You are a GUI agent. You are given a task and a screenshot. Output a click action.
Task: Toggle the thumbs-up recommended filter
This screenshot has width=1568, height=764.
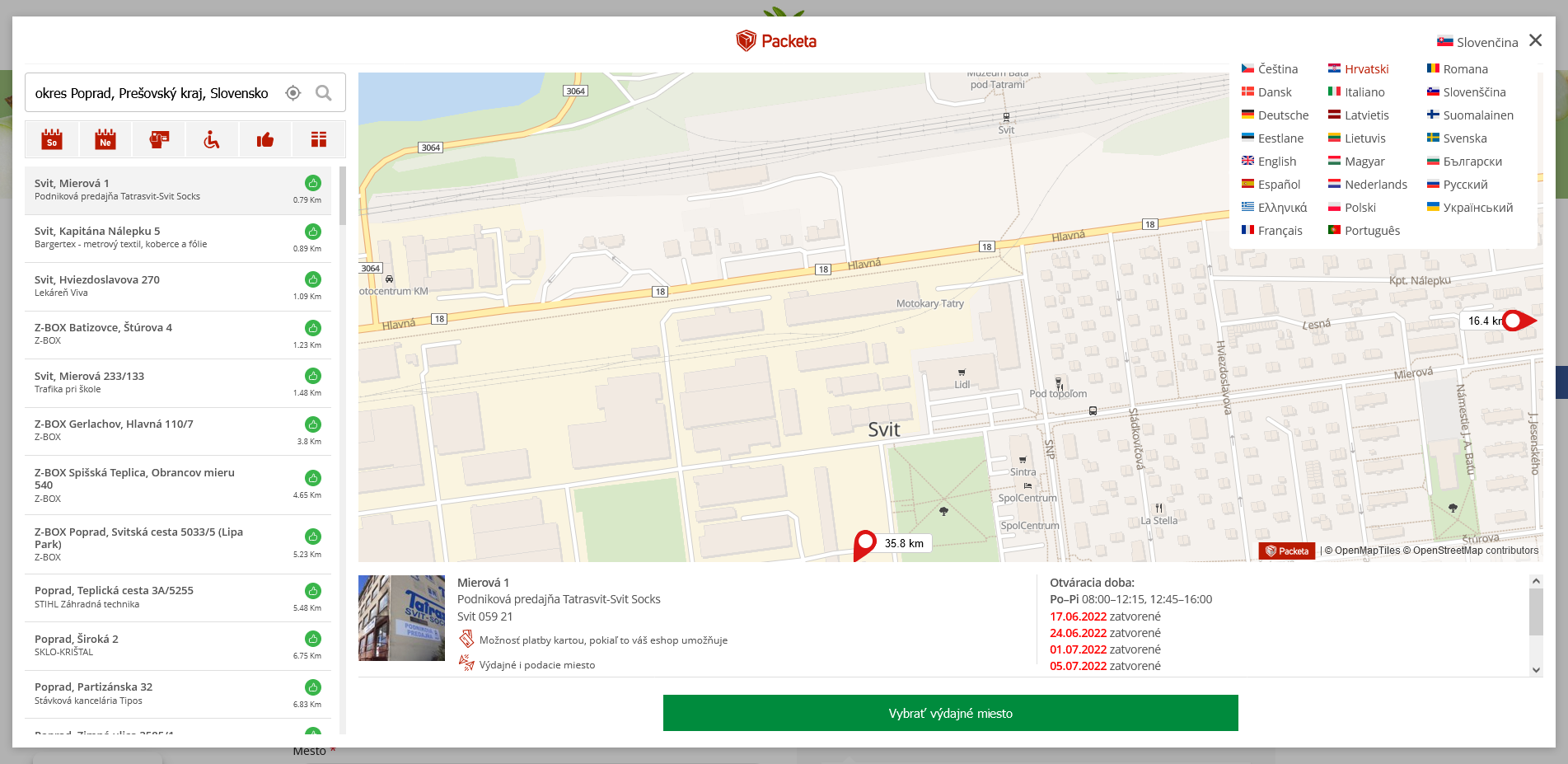point(264,139)
